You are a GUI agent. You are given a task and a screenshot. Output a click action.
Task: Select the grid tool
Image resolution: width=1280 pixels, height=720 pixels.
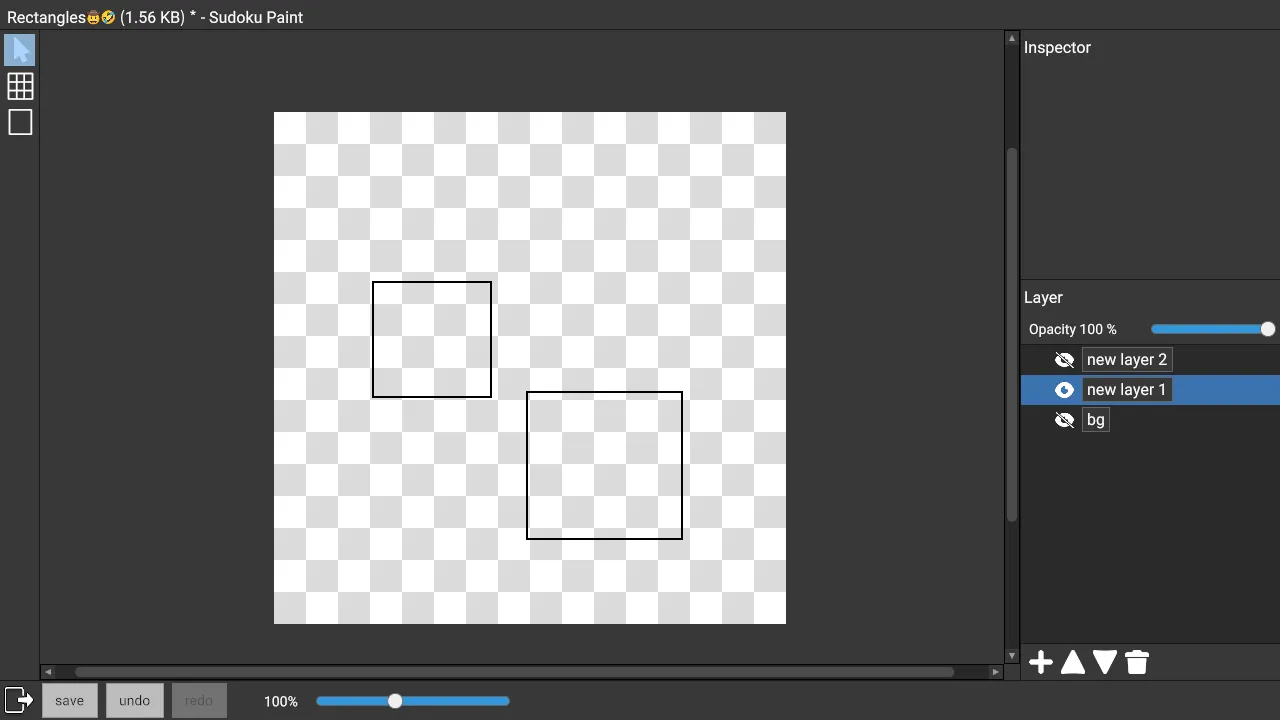click(20, 86)
